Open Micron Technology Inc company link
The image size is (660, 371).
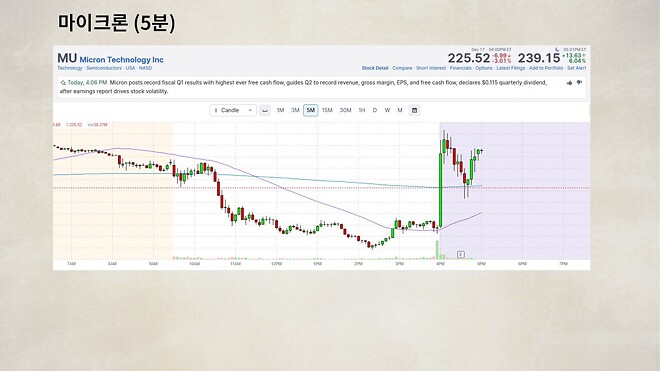[122, 60]
